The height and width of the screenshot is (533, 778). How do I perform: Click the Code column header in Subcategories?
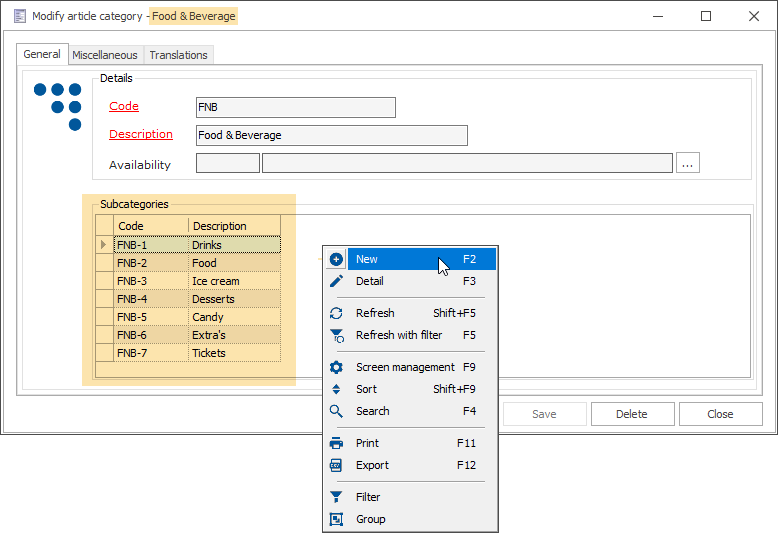(x=151, y=226)
